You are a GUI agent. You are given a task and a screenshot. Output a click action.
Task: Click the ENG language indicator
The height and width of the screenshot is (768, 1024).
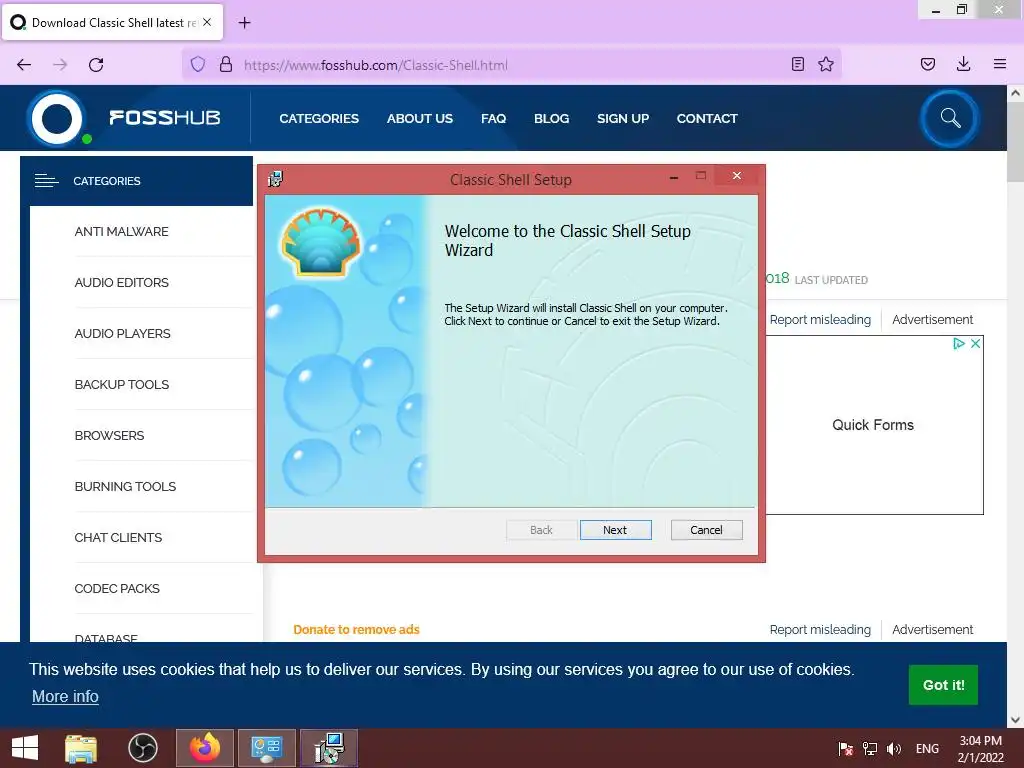pyautogui.click(x=927, y=749)
